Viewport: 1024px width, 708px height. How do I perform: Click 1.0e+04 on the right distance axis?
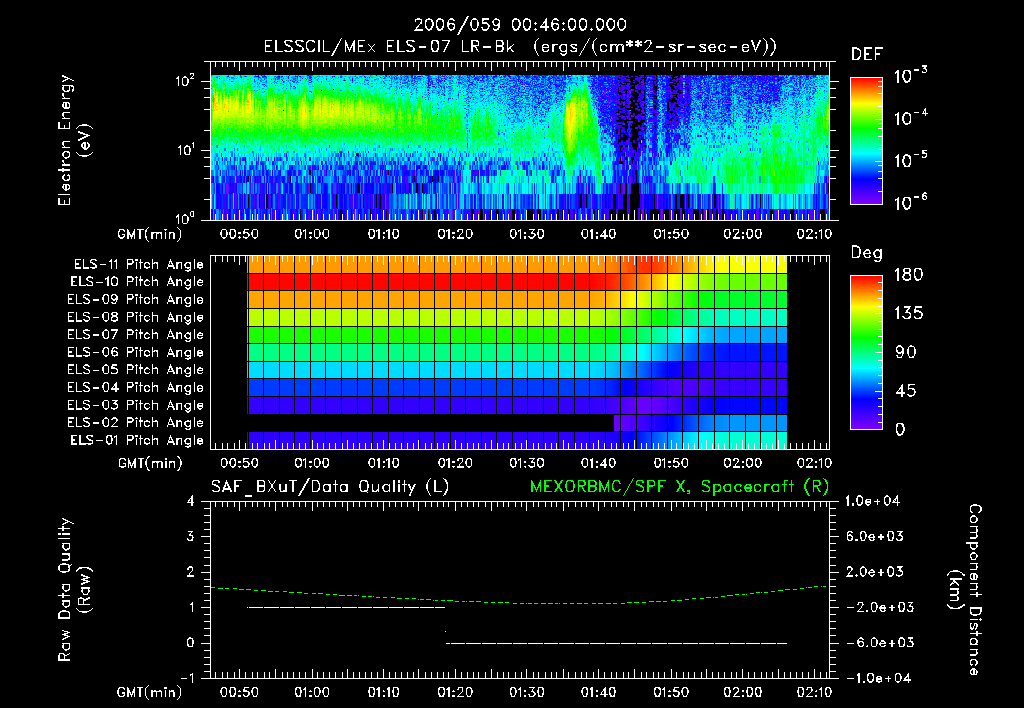pos(872,501)
